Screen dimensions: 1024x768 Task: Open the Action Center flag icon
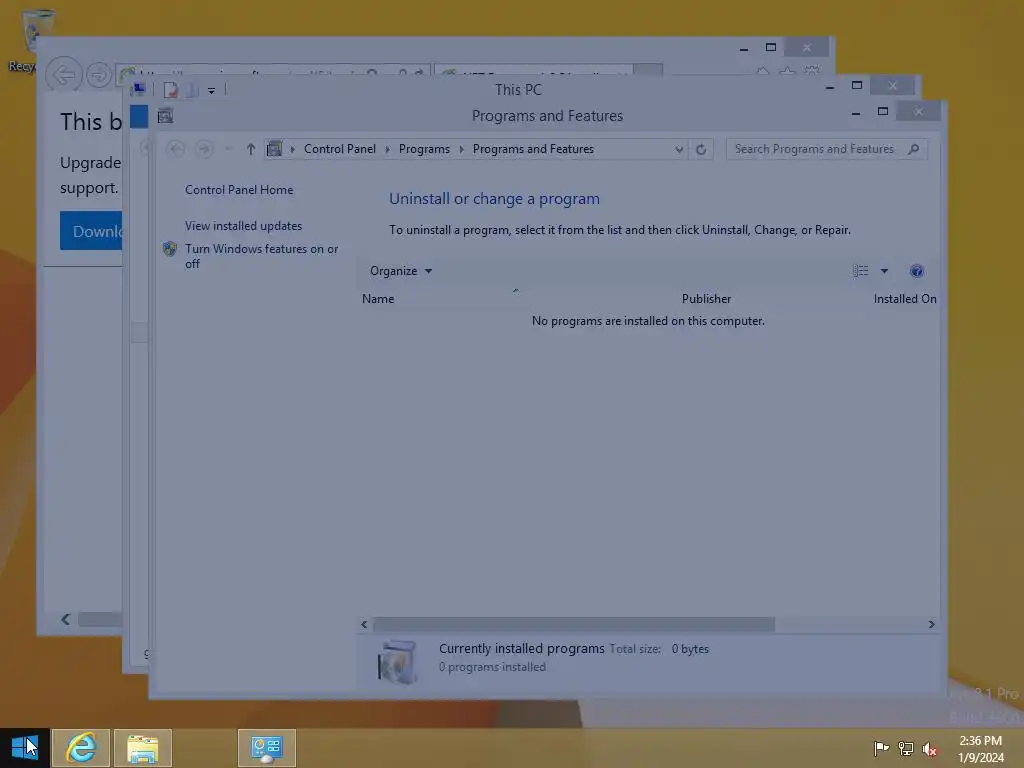tap(881, 748)
